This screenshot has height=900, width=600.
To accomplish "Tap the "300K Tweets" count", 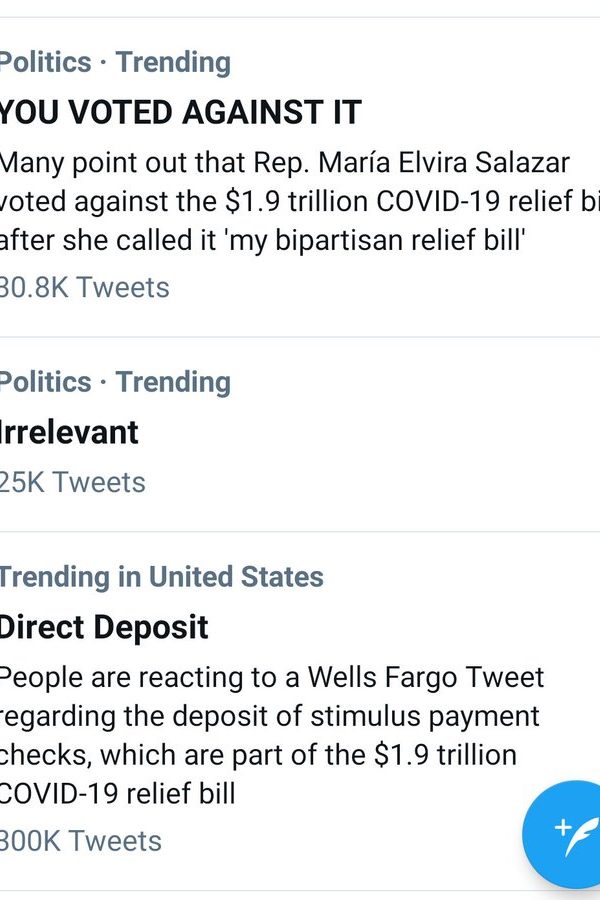I will pyautogui.click(x=81, y=841).
